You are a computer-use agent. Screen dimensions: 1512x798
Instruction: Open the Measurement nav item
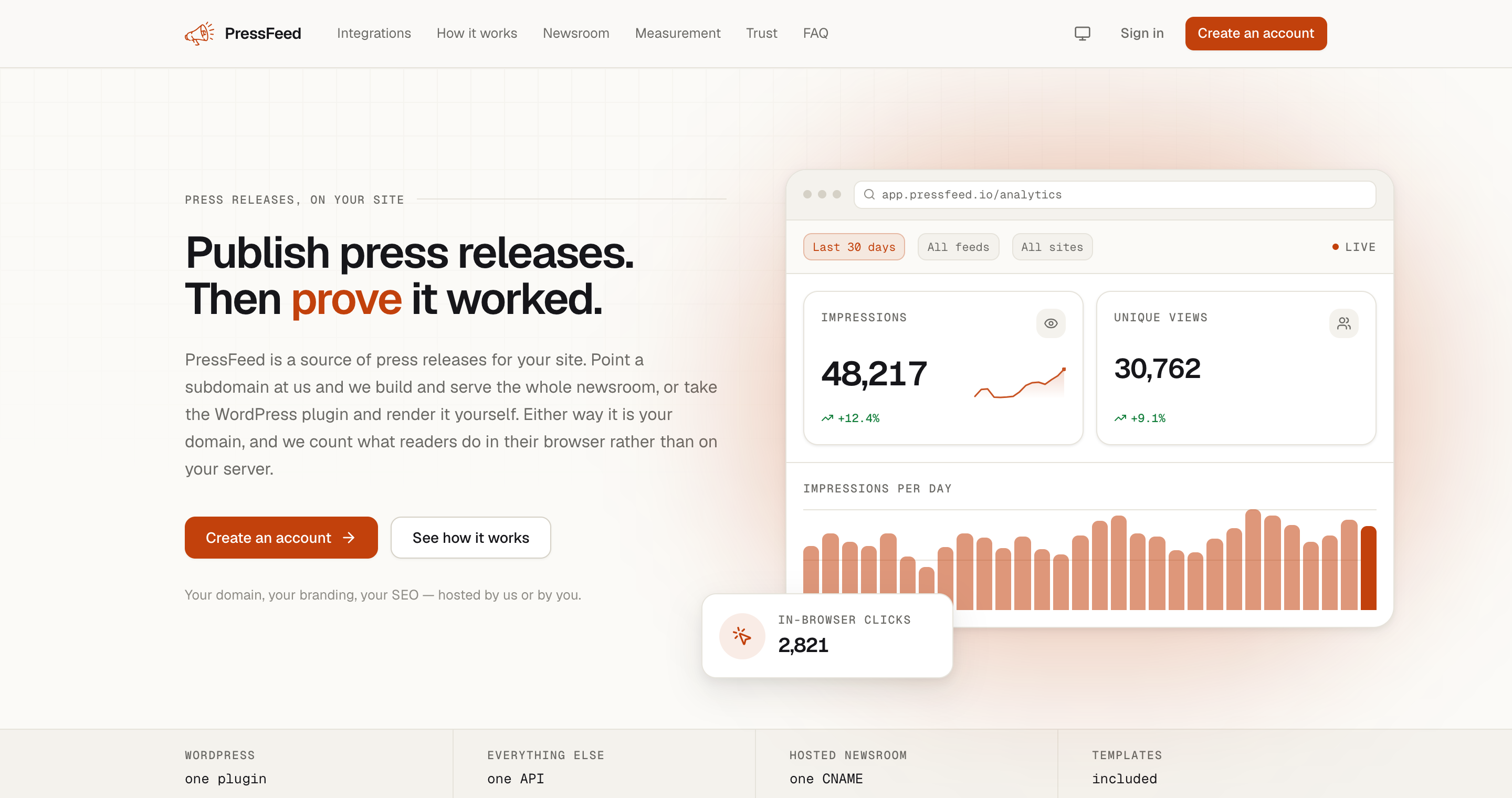(677, 34)
